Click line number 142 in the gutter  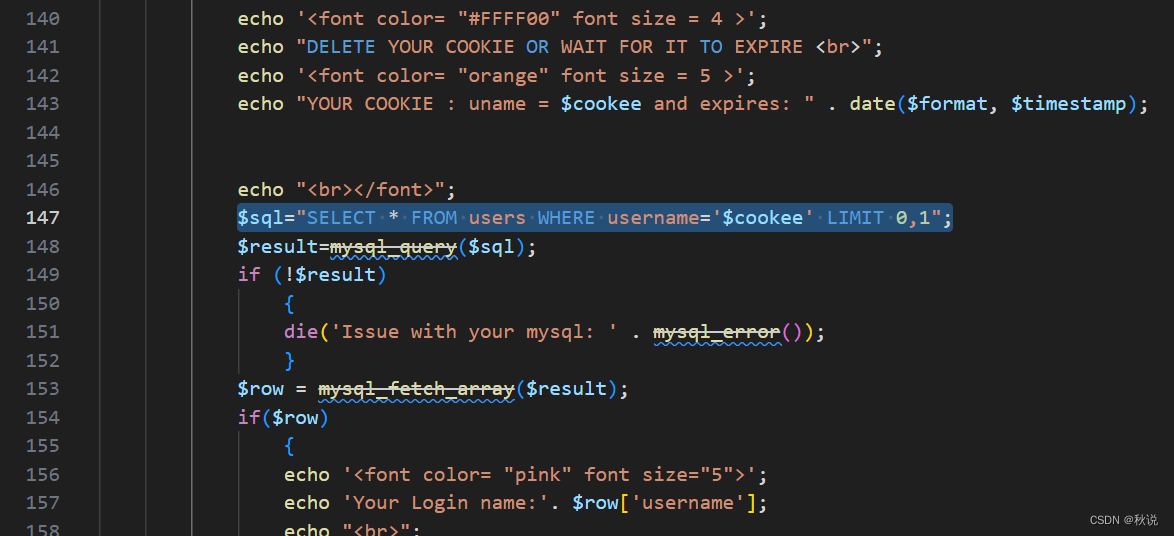tap(43, 76)
